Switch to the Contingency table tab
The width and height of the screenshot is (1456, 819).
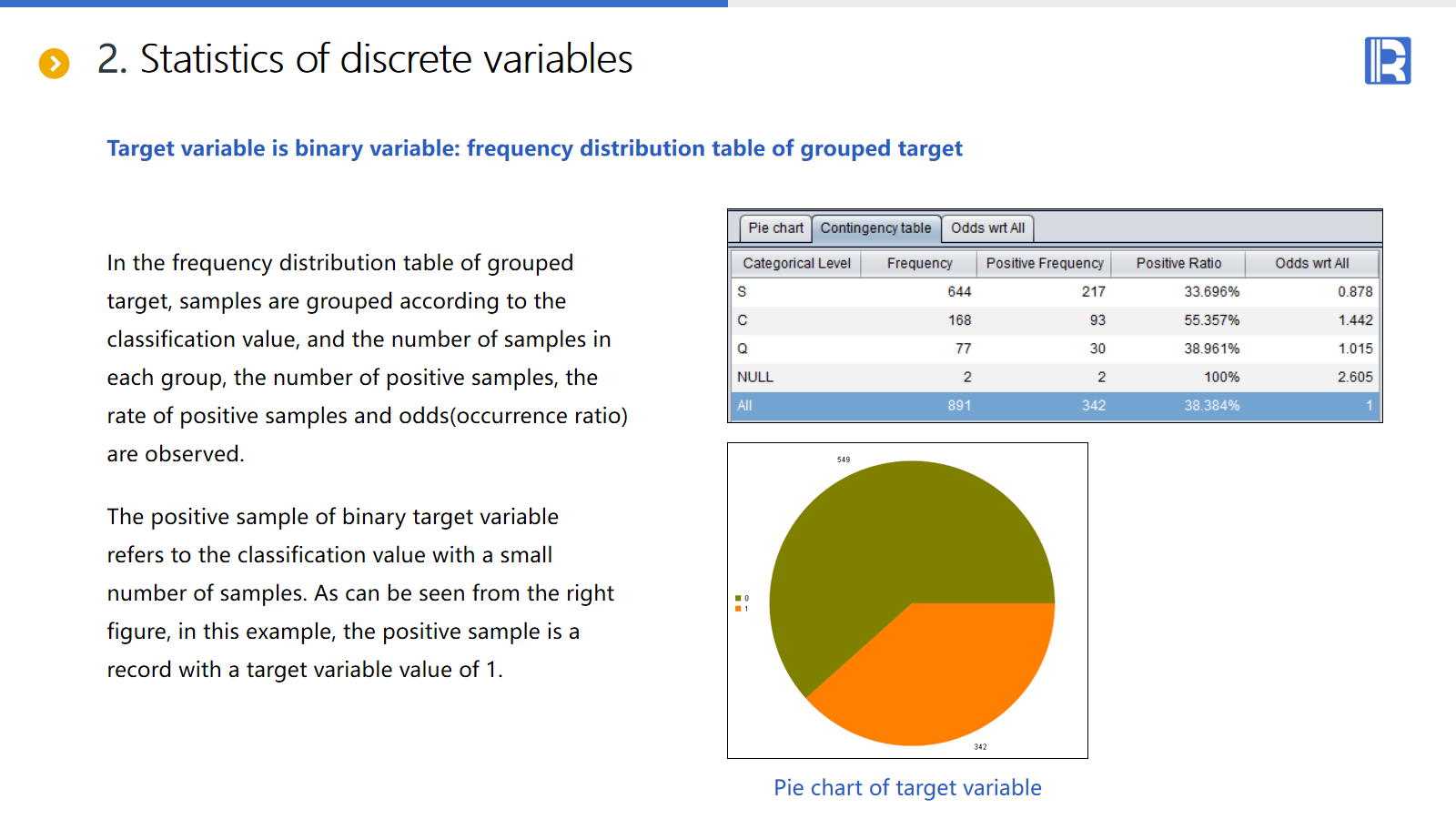875,228
